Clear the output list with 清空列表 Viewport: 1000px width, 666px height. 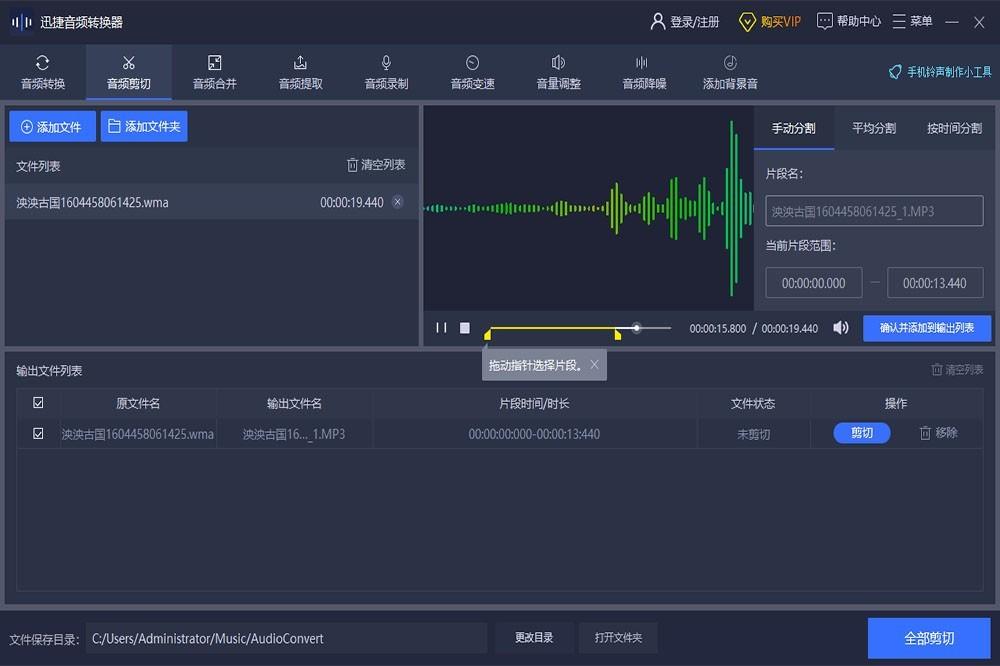(957, 369)
